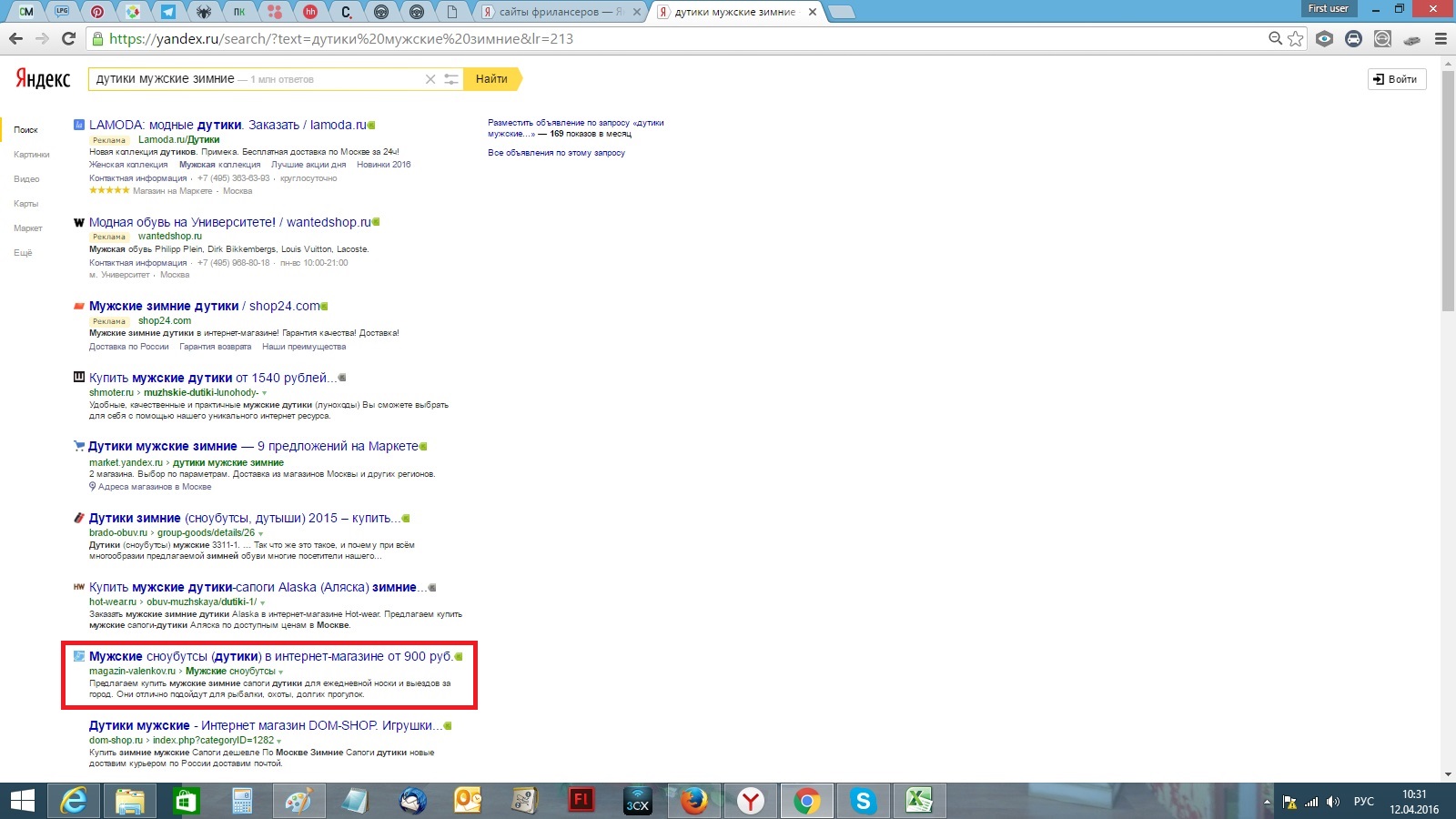
Task: Click the browser back arrow
Action: click(15, 38)
